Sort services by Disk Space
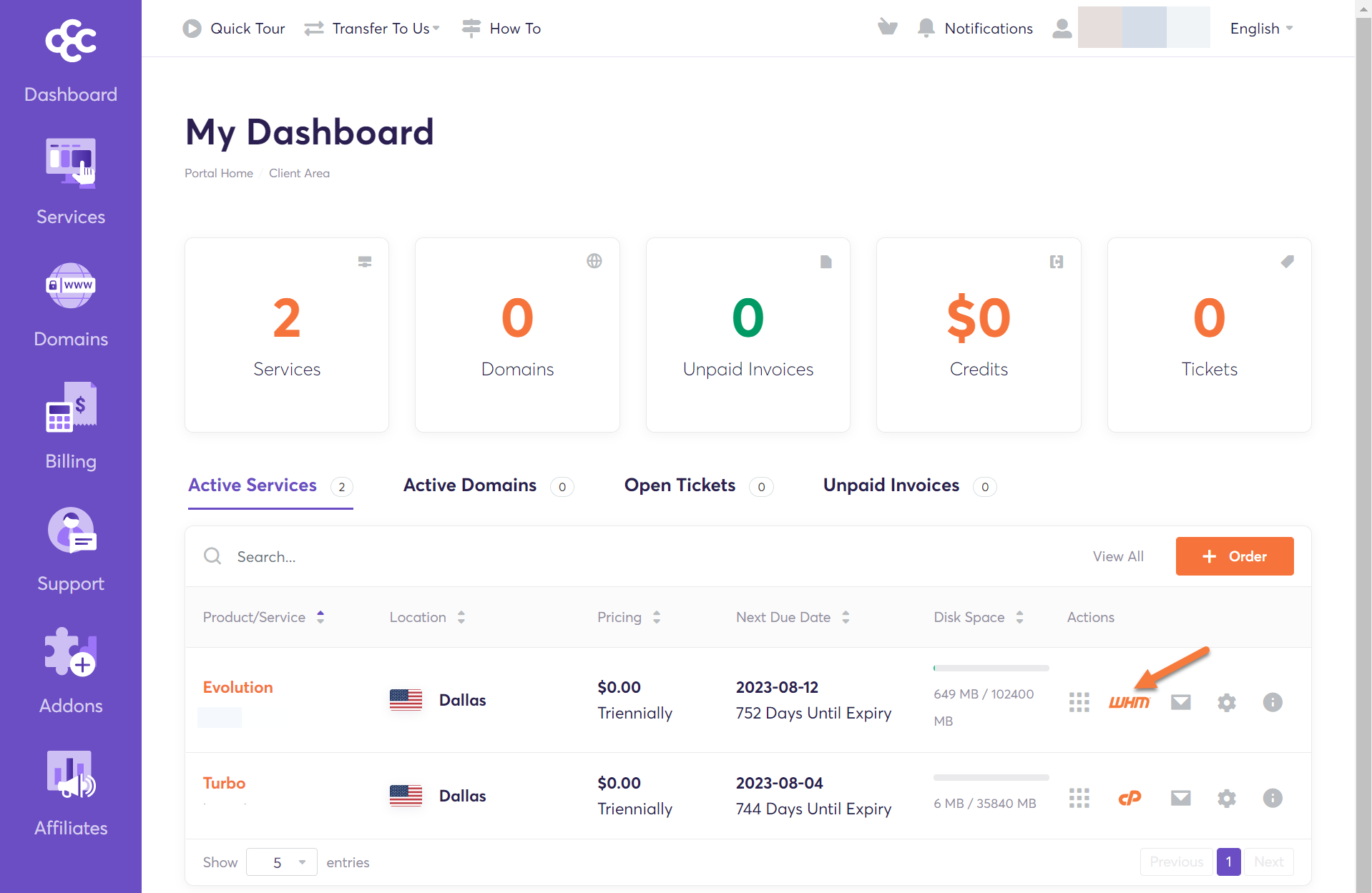The image size is (1372, 893). pos(978,617)
